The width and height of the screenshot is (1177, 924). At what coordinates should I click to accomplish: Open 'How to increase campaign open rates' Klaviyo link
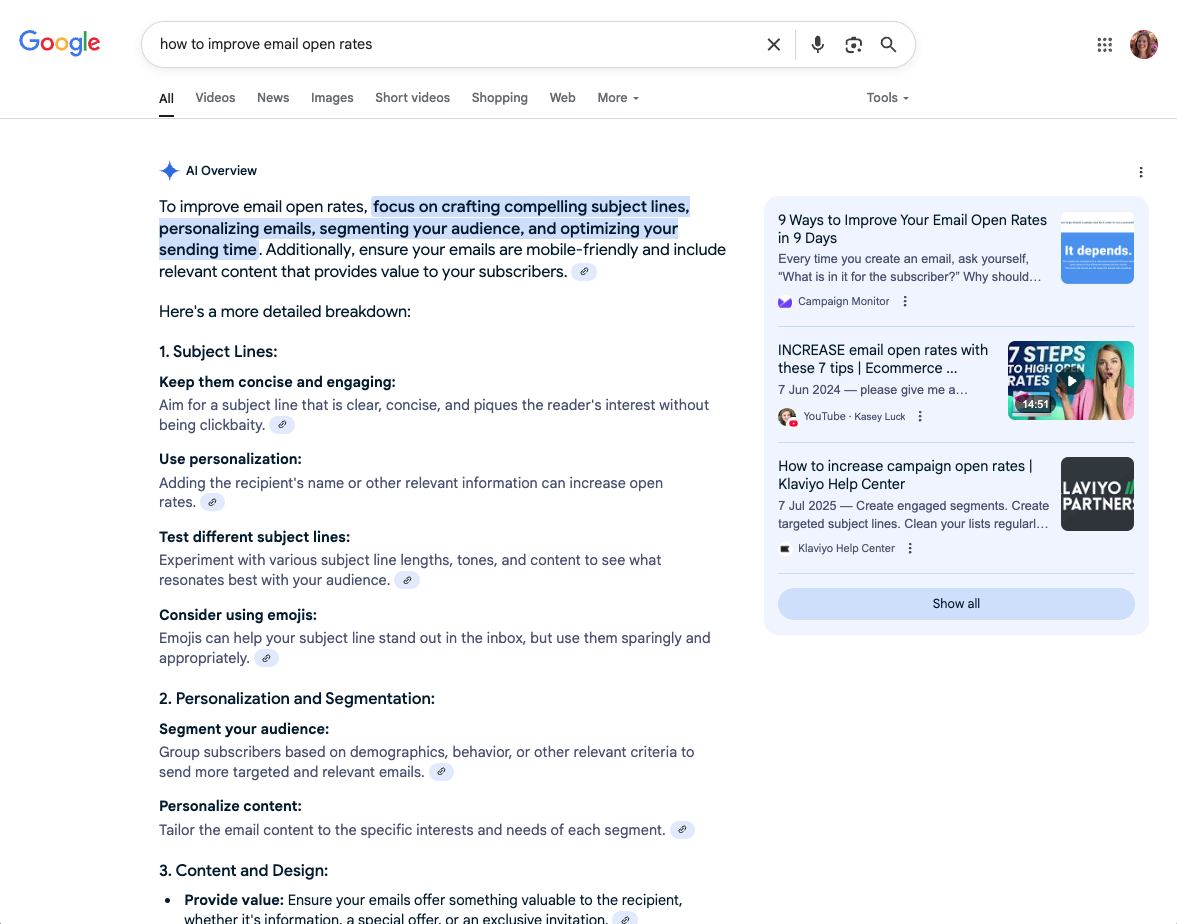point(905,475)
